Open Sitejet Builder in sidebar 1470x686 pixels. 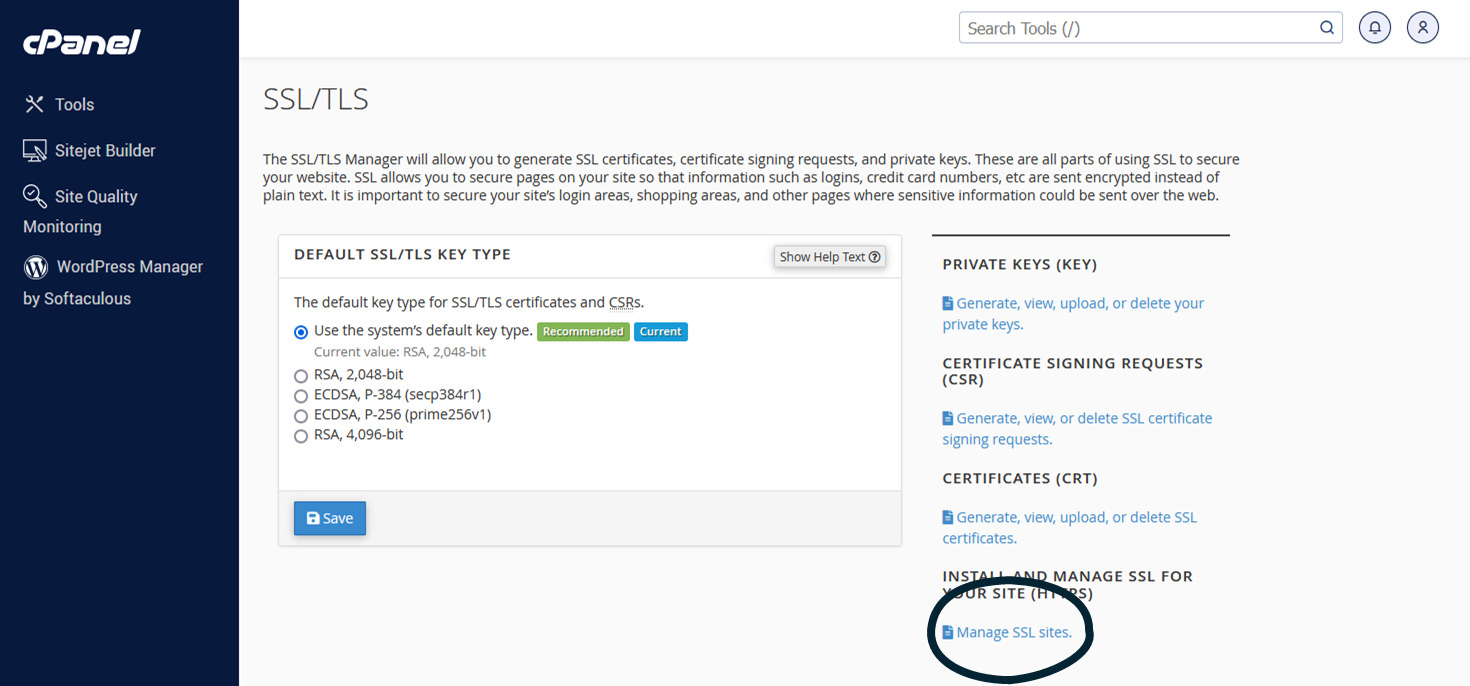(x=90, y=150)
